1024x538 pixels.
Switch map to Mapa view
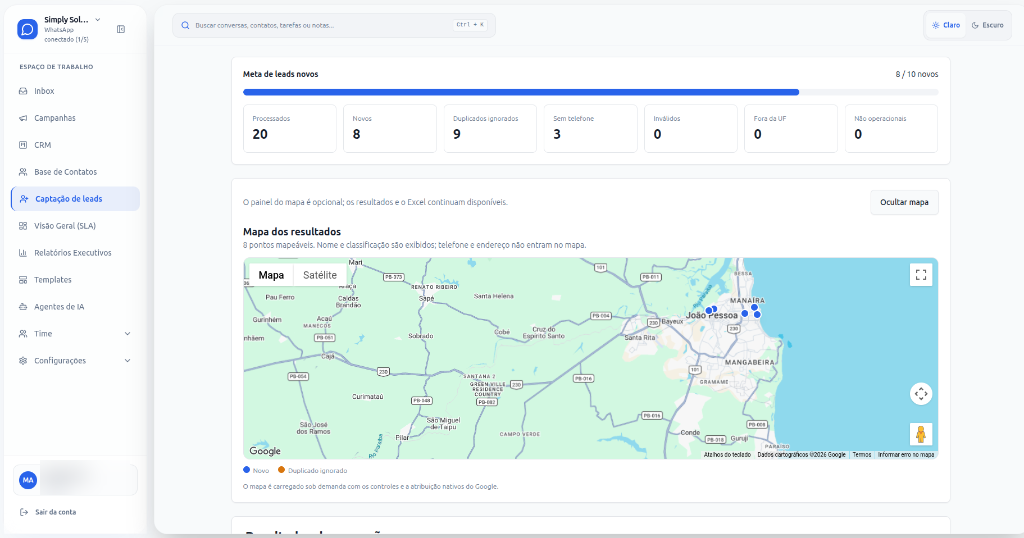click(271, 275)
